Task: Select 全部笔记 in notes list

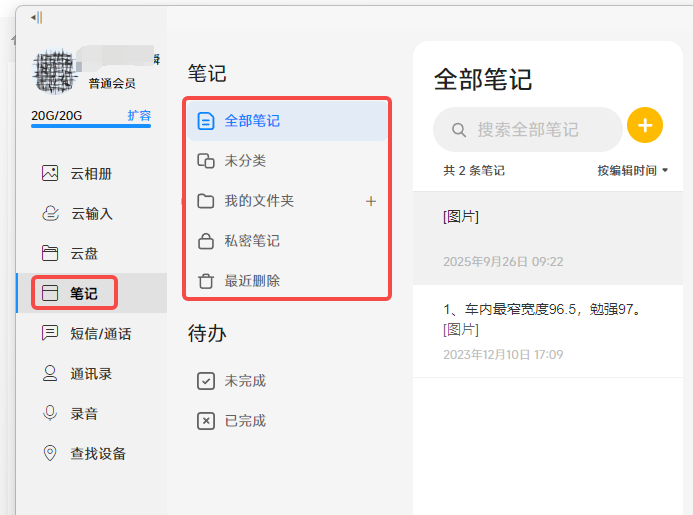Action: point(251,121)
